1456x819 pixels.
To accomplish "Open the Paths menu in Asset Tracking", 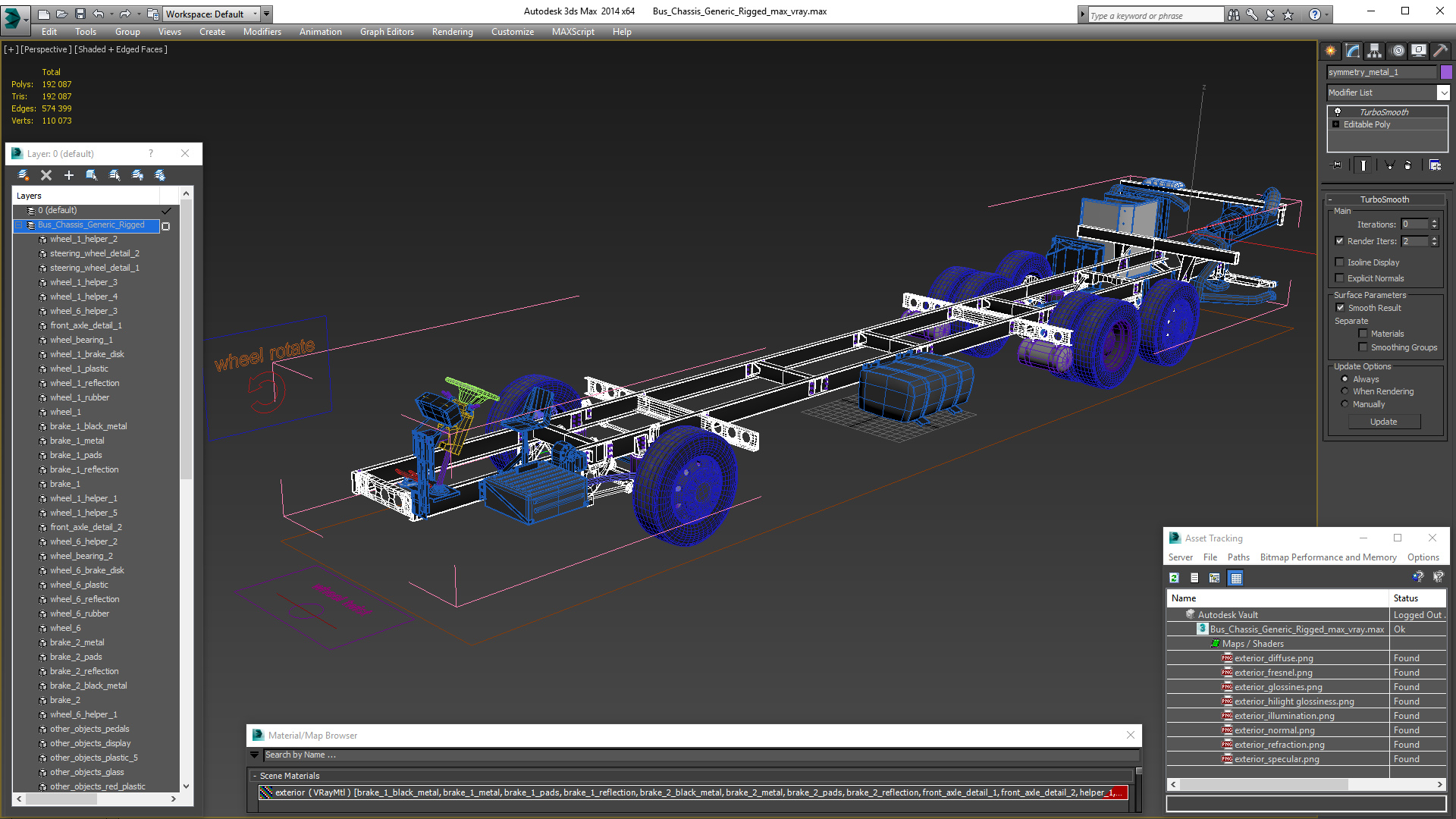I will tap(1238, 557).
